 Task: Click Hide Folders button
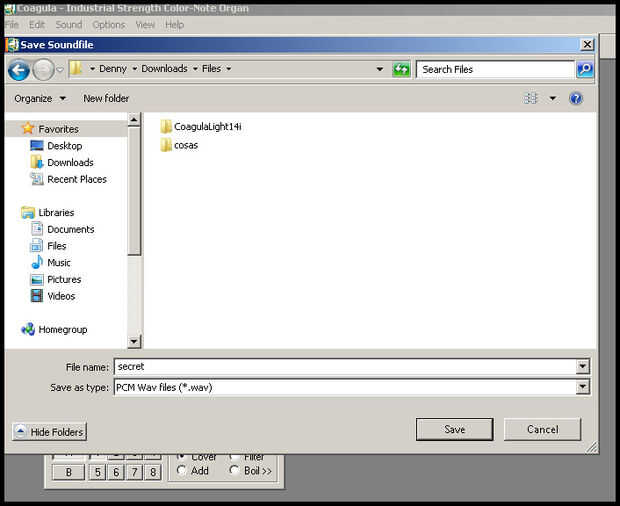pos(49,432)
